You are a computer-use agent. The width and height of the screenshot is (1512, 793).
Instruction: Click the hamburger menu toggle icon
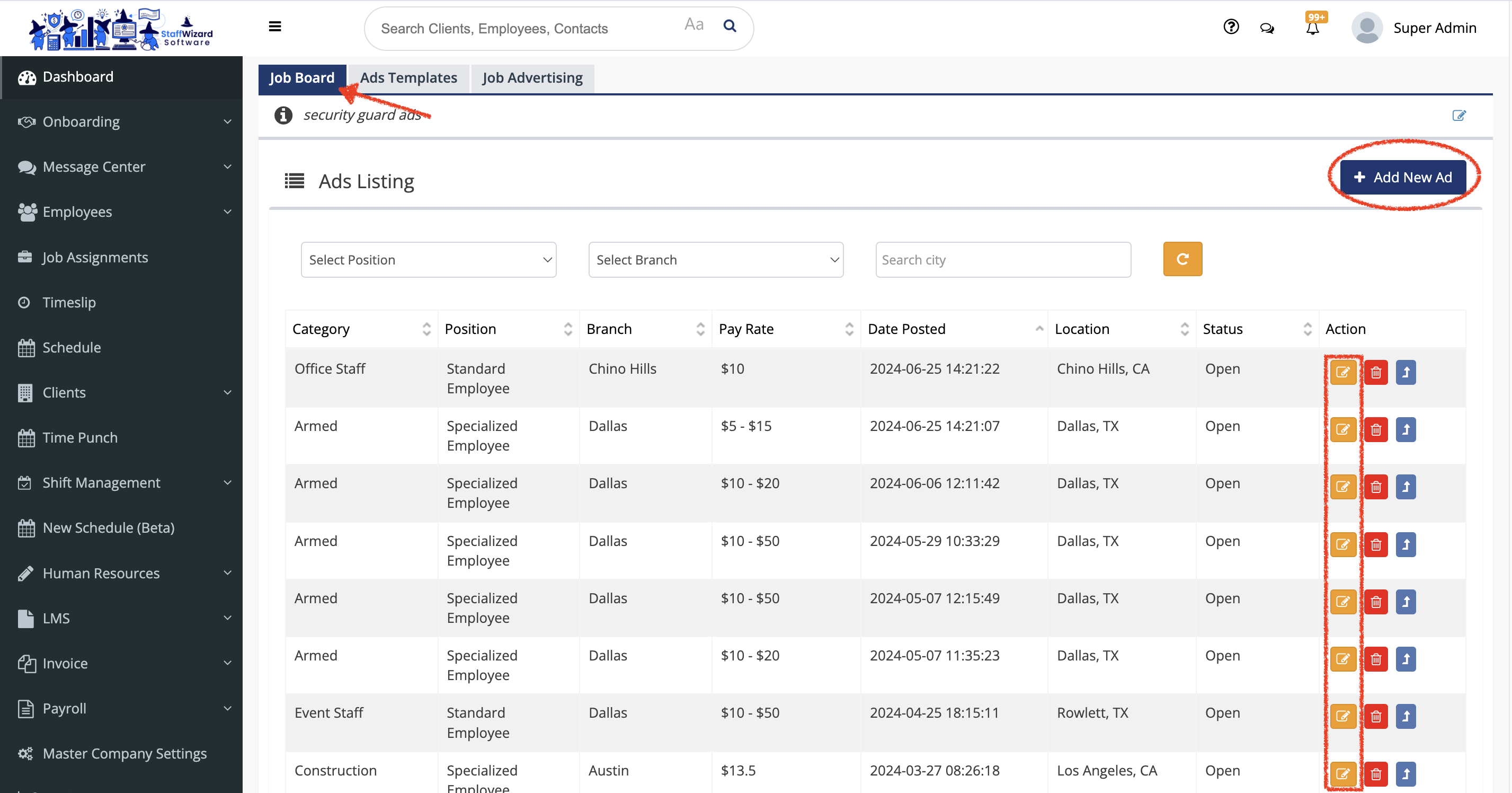click(x=275, y=27)
